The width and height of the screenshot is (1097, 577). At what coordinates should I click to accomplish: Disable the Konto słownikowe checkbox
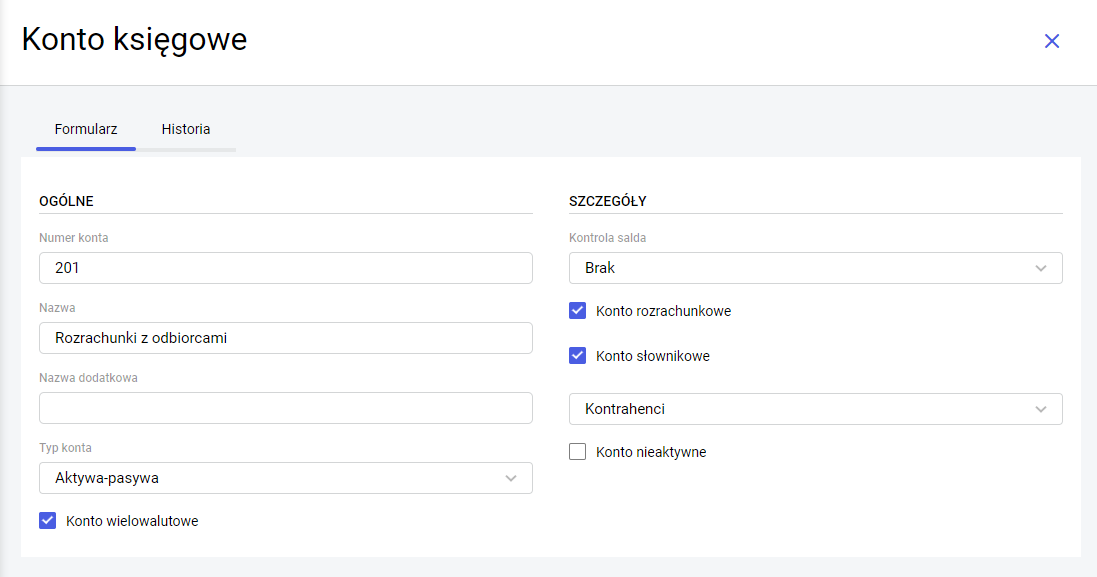pos(577,355)
